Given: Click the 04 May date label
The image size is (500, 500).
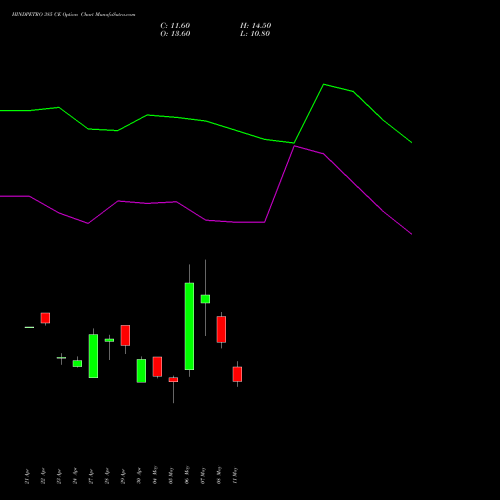Looking at the screenshot, I should click(x=155, y=475).
